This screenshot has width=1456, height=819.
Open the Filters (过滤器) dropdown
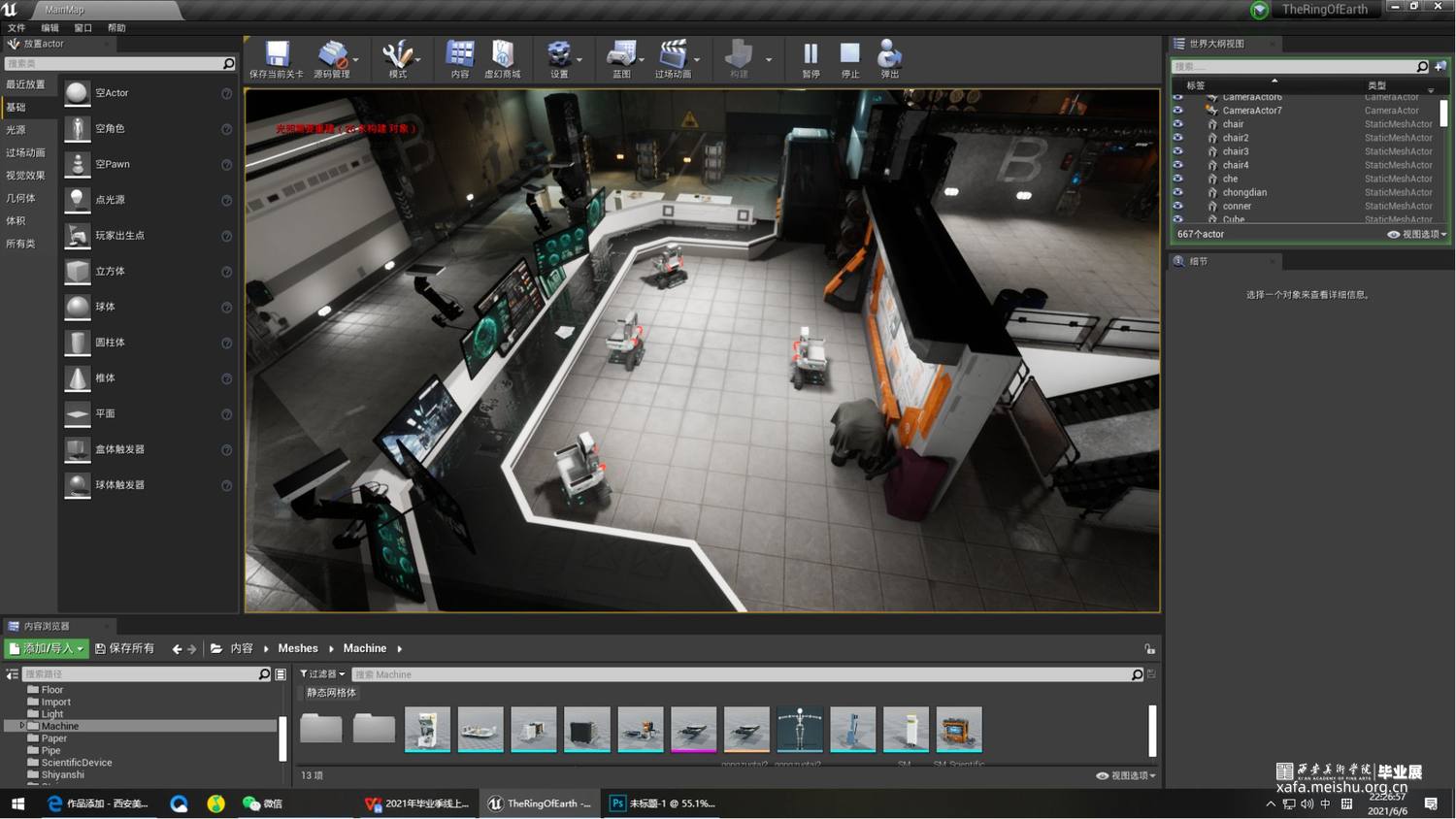322,674
